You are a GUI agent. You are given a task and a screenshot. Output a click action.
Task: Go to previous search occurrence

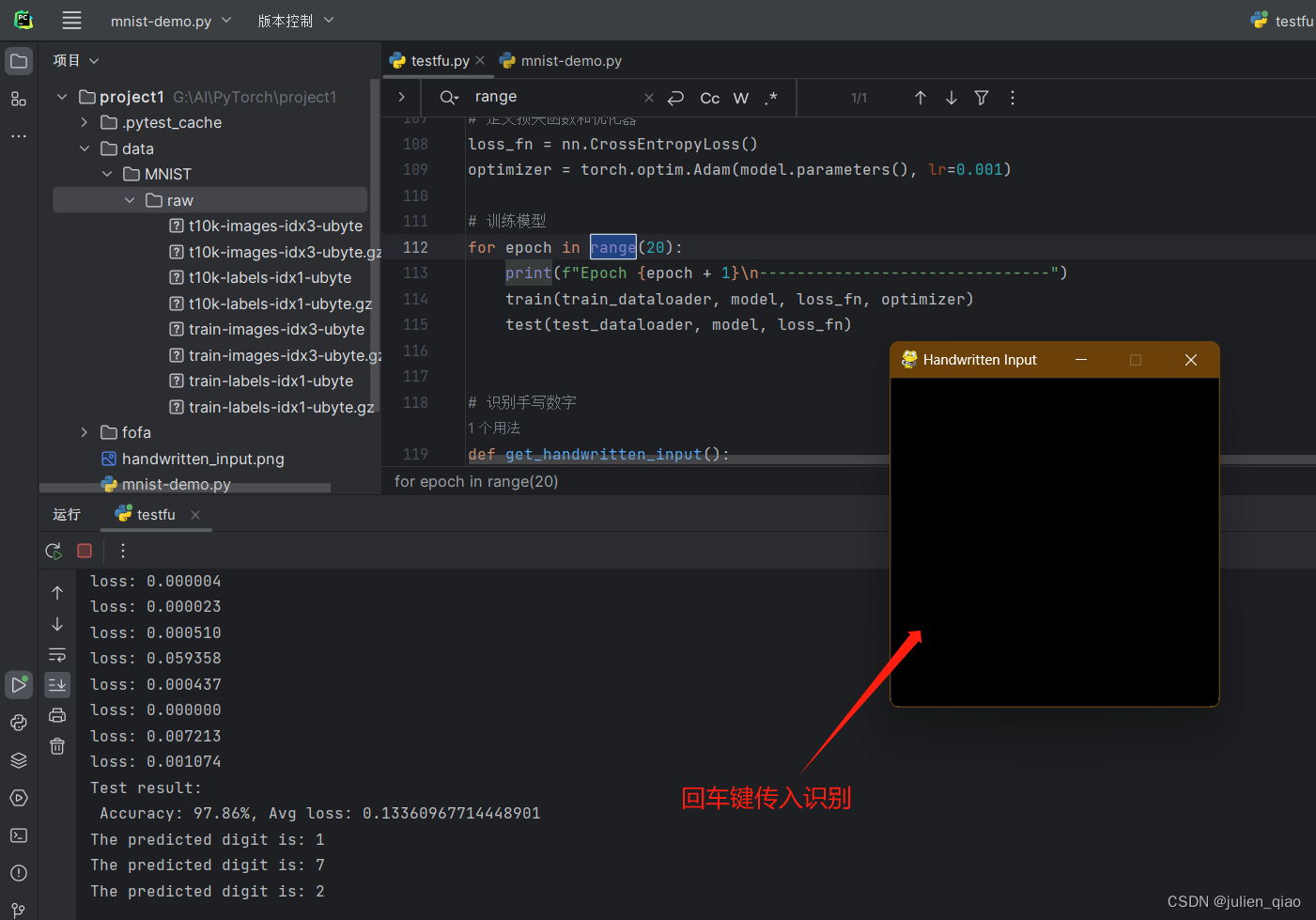[921, 98]
